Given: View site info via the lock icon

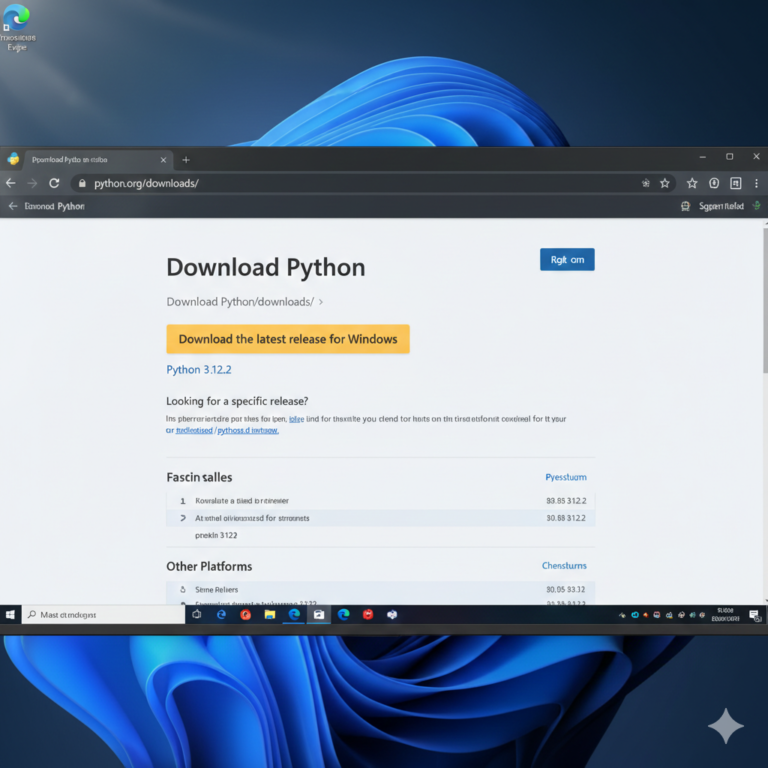Looking at the screenshot, I should tap(82, 183).
